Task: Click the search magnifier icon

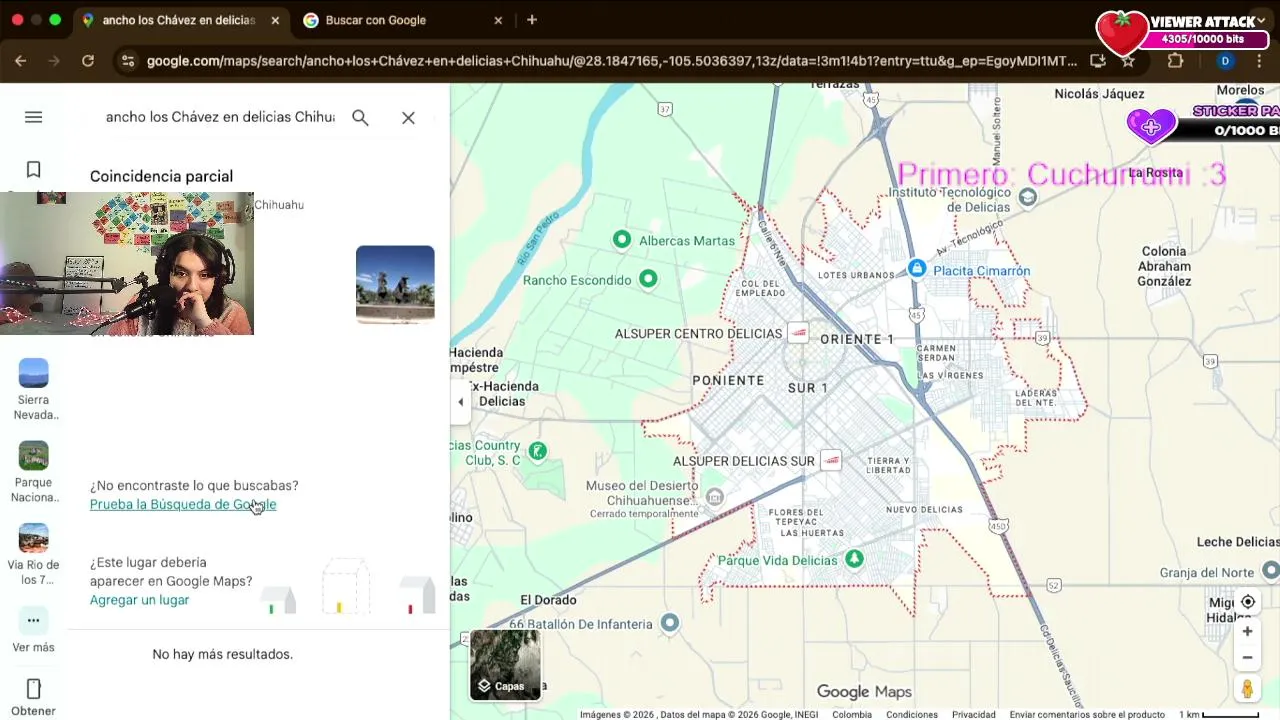Action: 360,118
